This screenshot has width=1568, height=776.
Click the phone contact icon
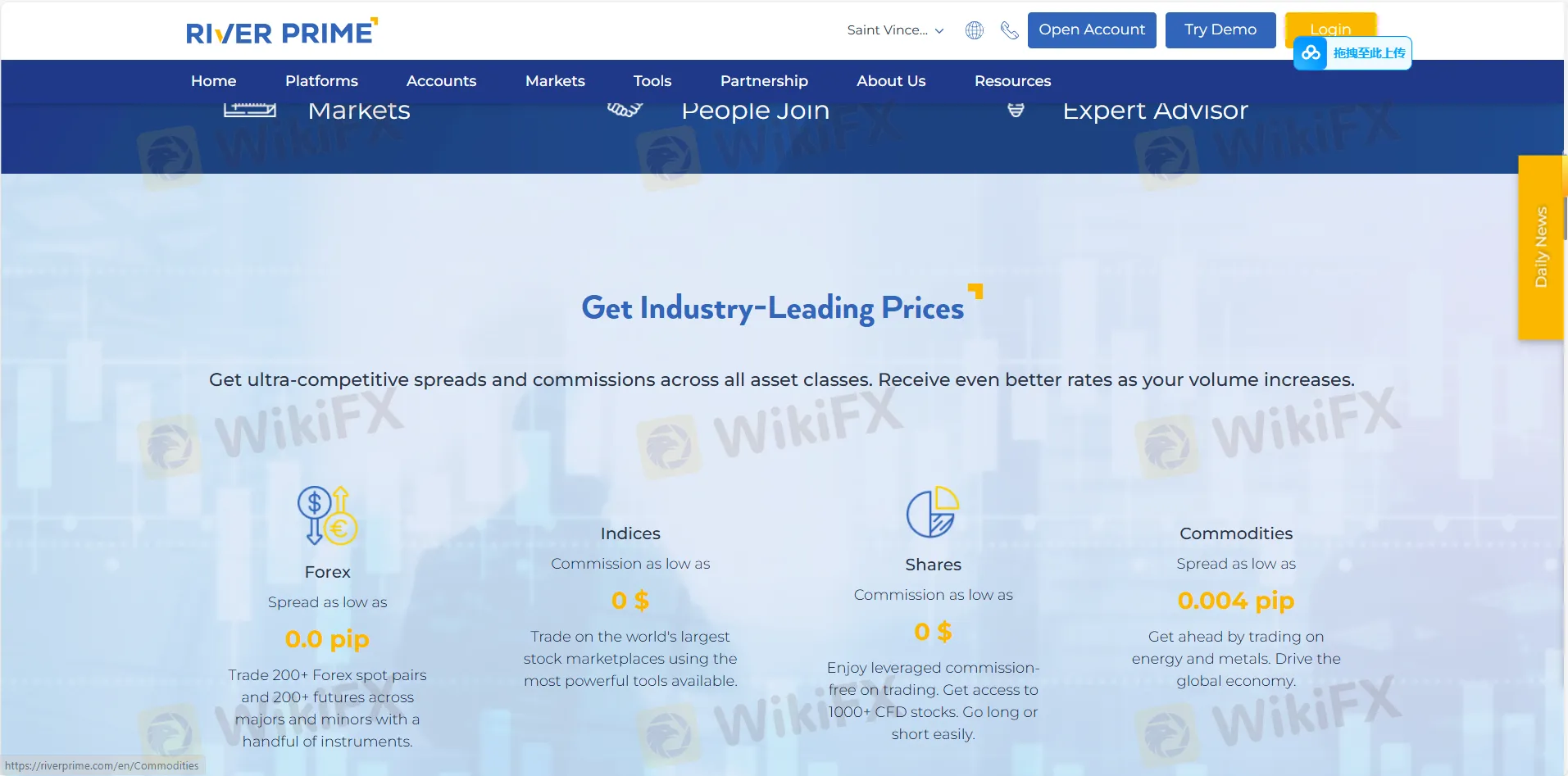1009,30
